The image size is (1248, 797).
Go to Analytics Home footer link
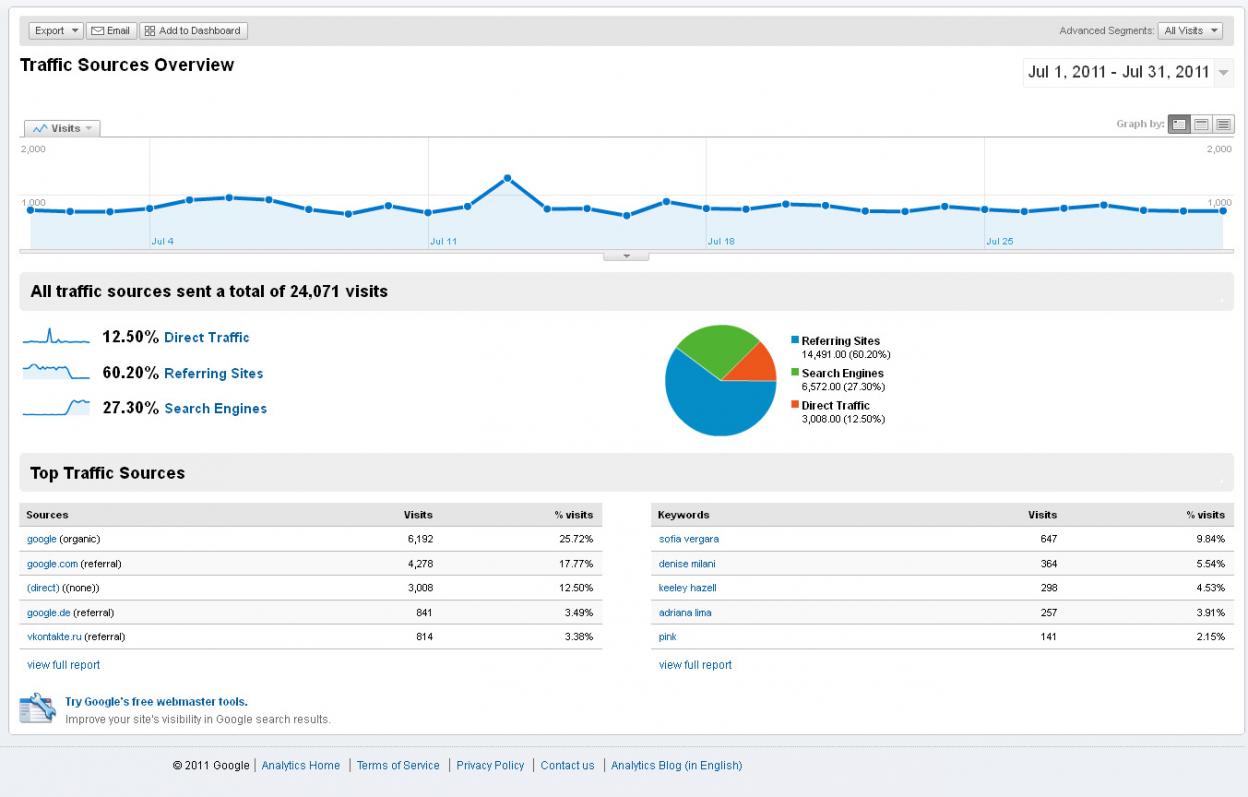point(301,765)
